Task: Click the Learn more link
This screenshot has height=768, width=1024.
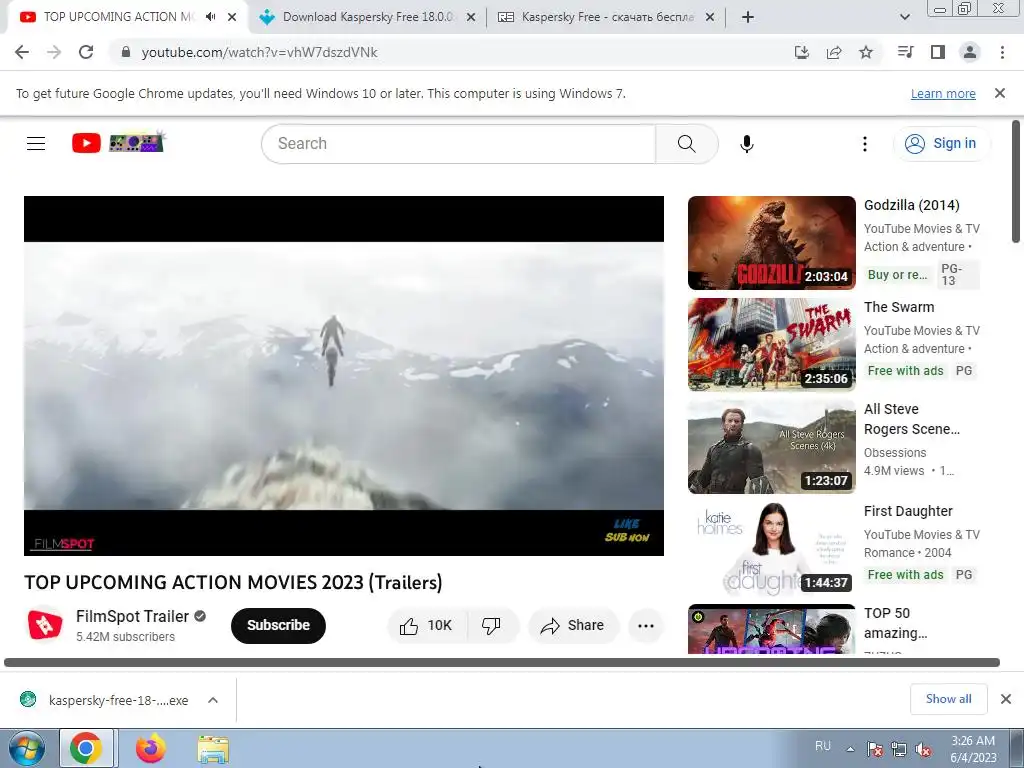Action: pyautogui.click(x=943, y=93)
